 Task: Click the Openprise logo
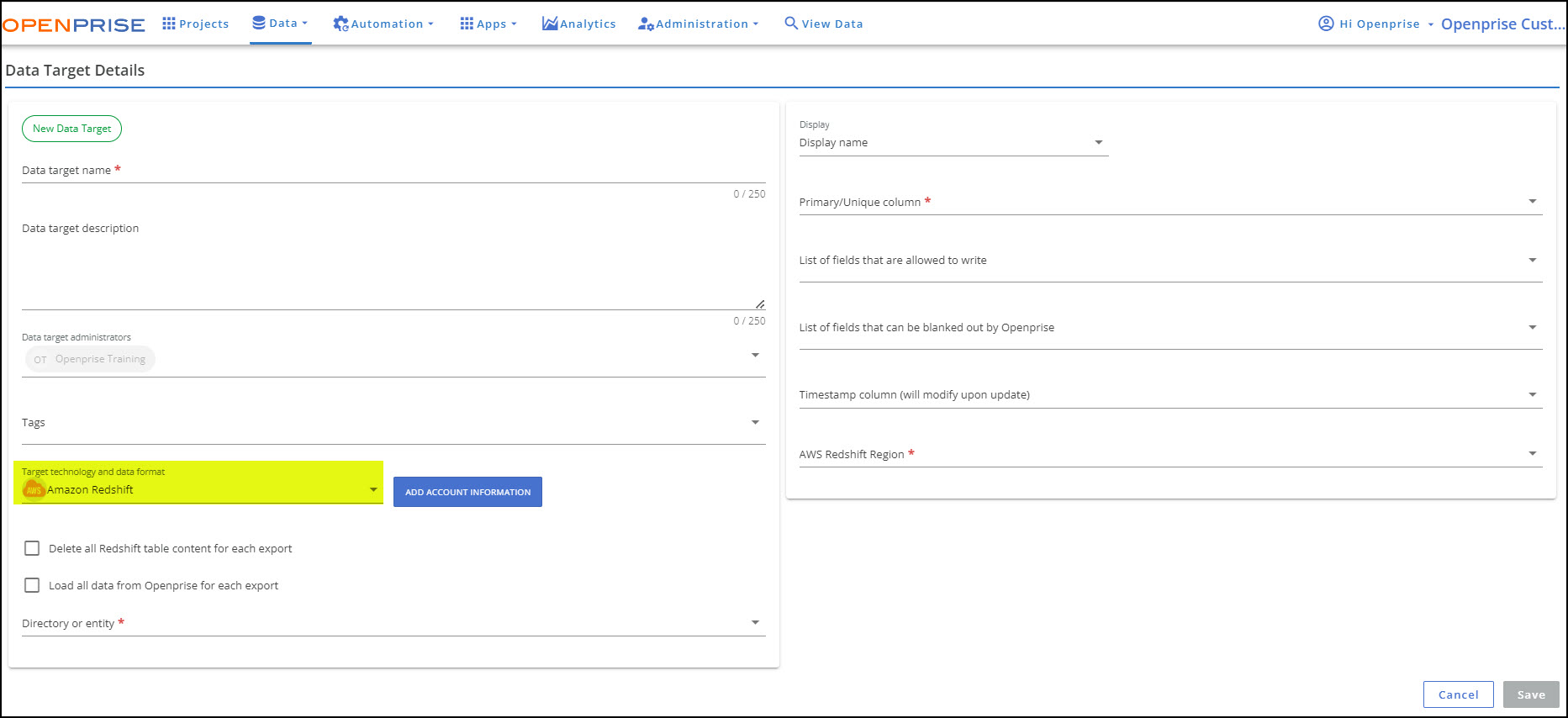pyautogui.click(x=74, y=24)
